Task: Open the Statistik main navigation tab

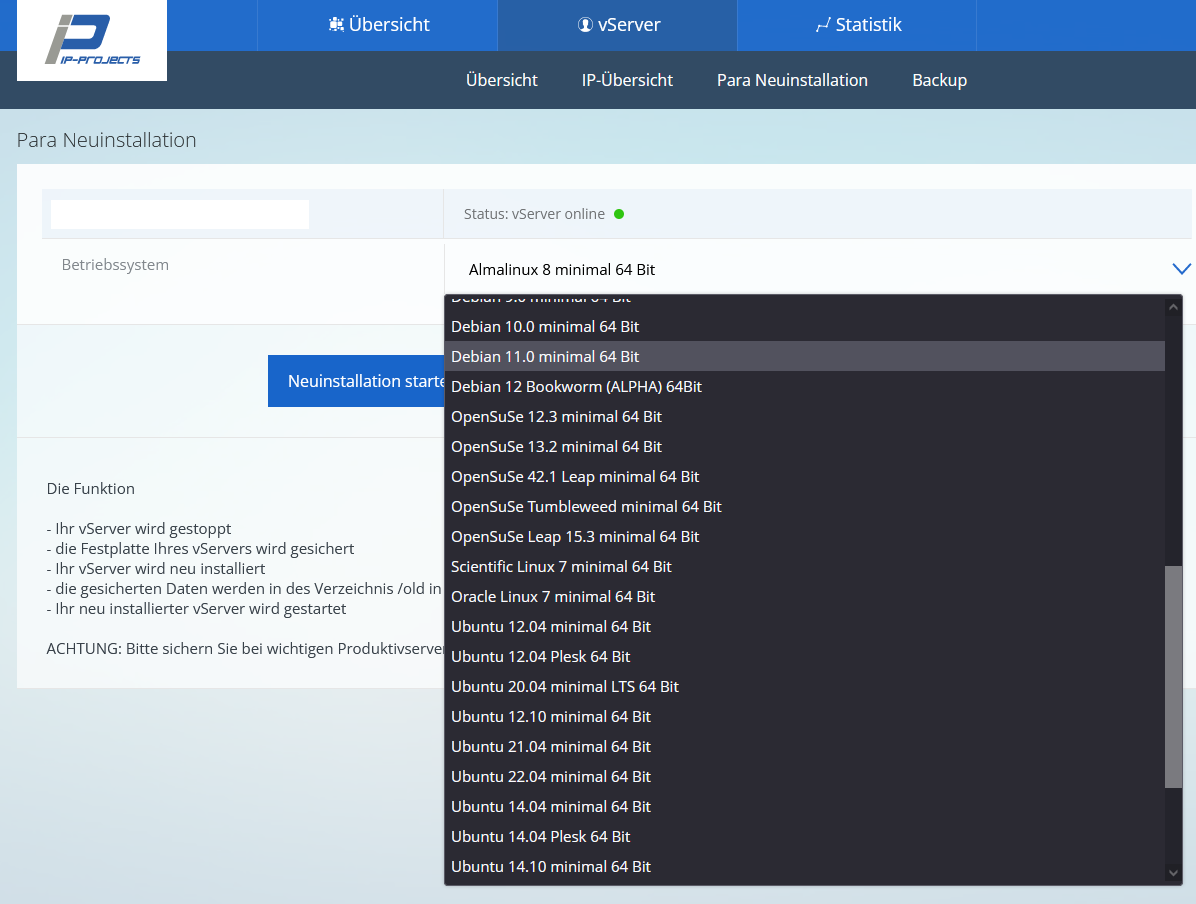Action: point(857,25)
